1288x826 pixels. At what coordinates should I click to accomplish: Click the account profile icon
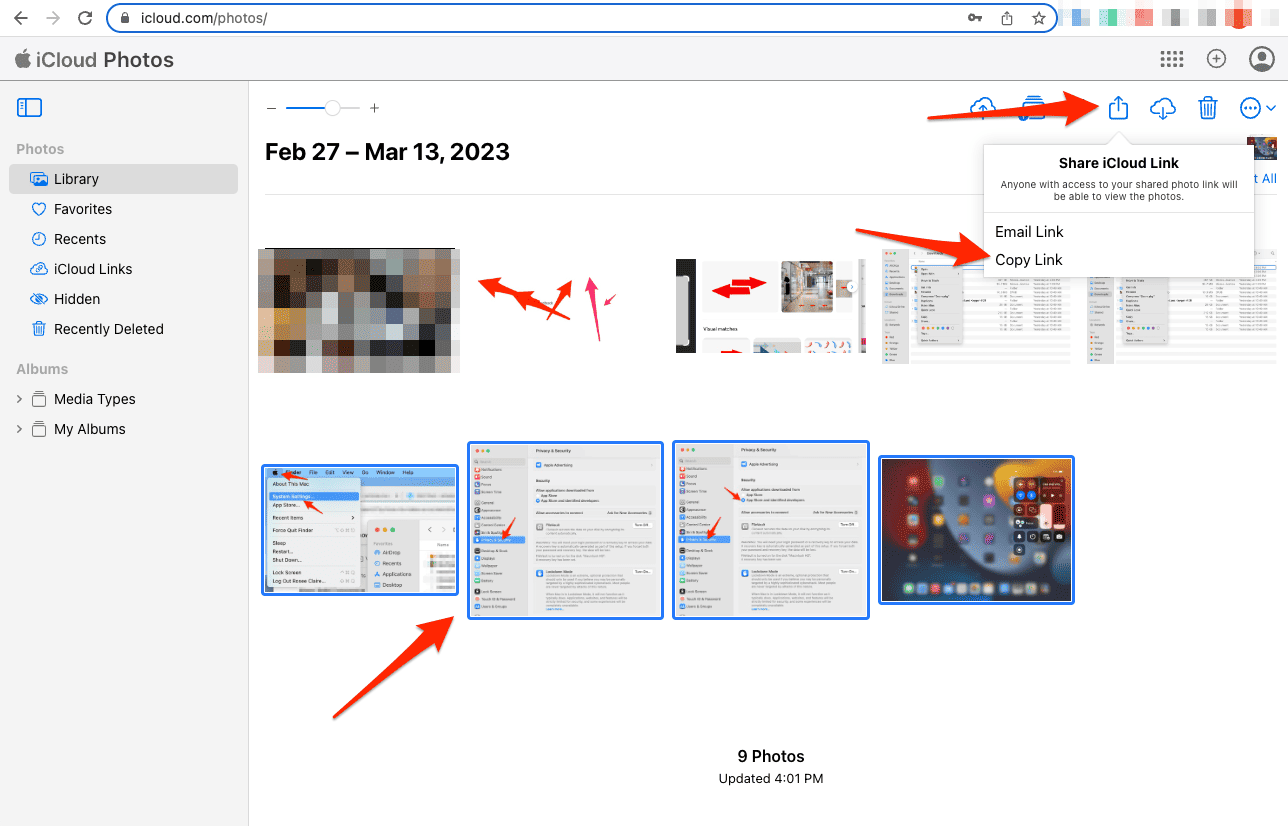(1261, 59)
